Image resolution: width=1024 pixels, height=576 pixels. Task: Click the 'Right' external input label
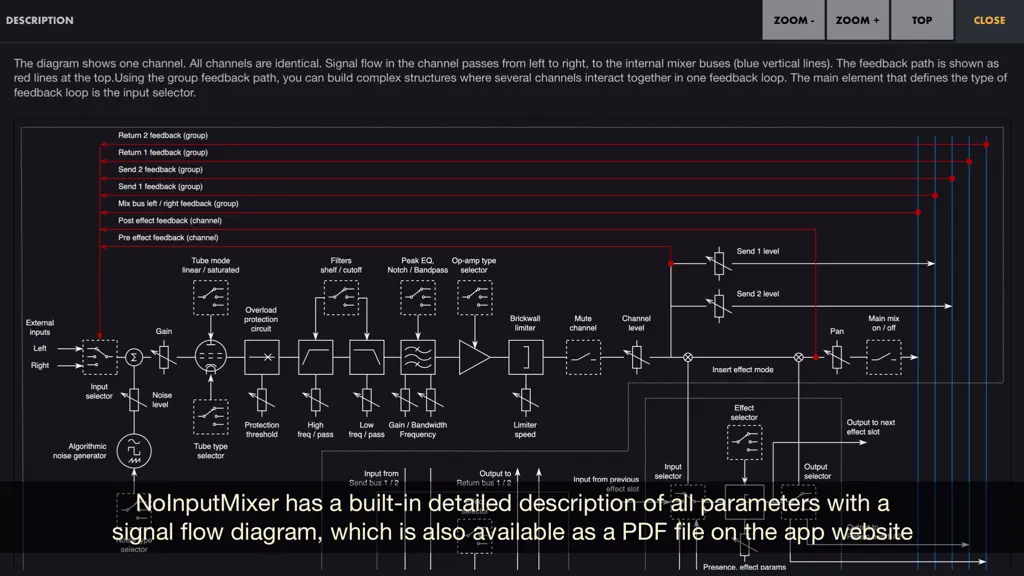point(40,365)
